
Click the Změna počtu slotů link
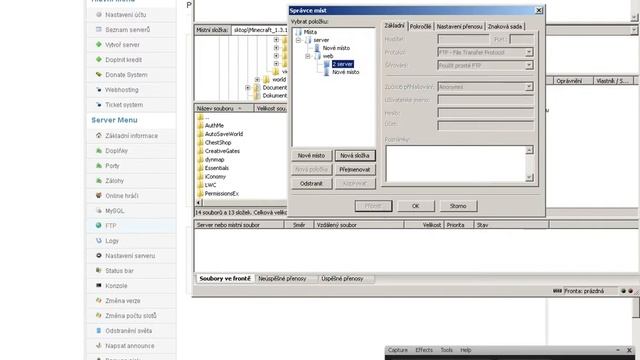[131, 316]
